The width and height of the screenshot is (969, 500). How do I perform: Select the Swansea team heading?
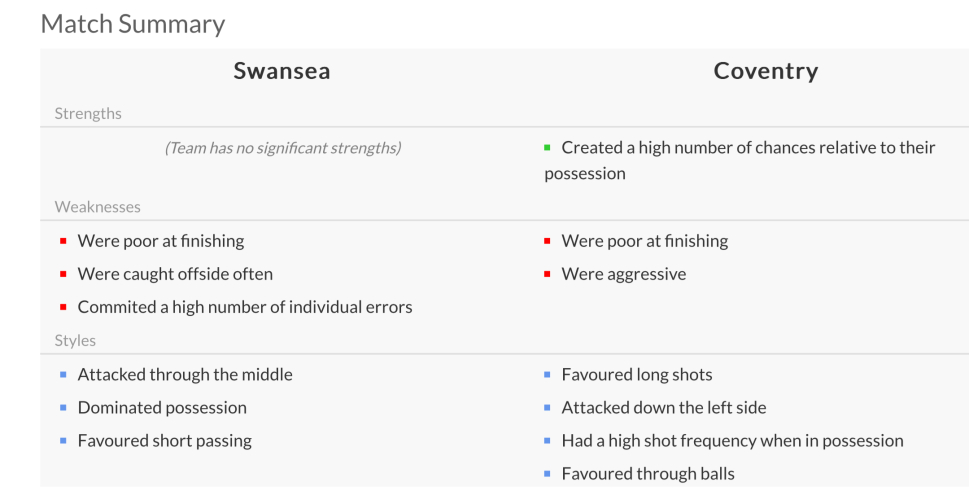(x=283, y=71)
